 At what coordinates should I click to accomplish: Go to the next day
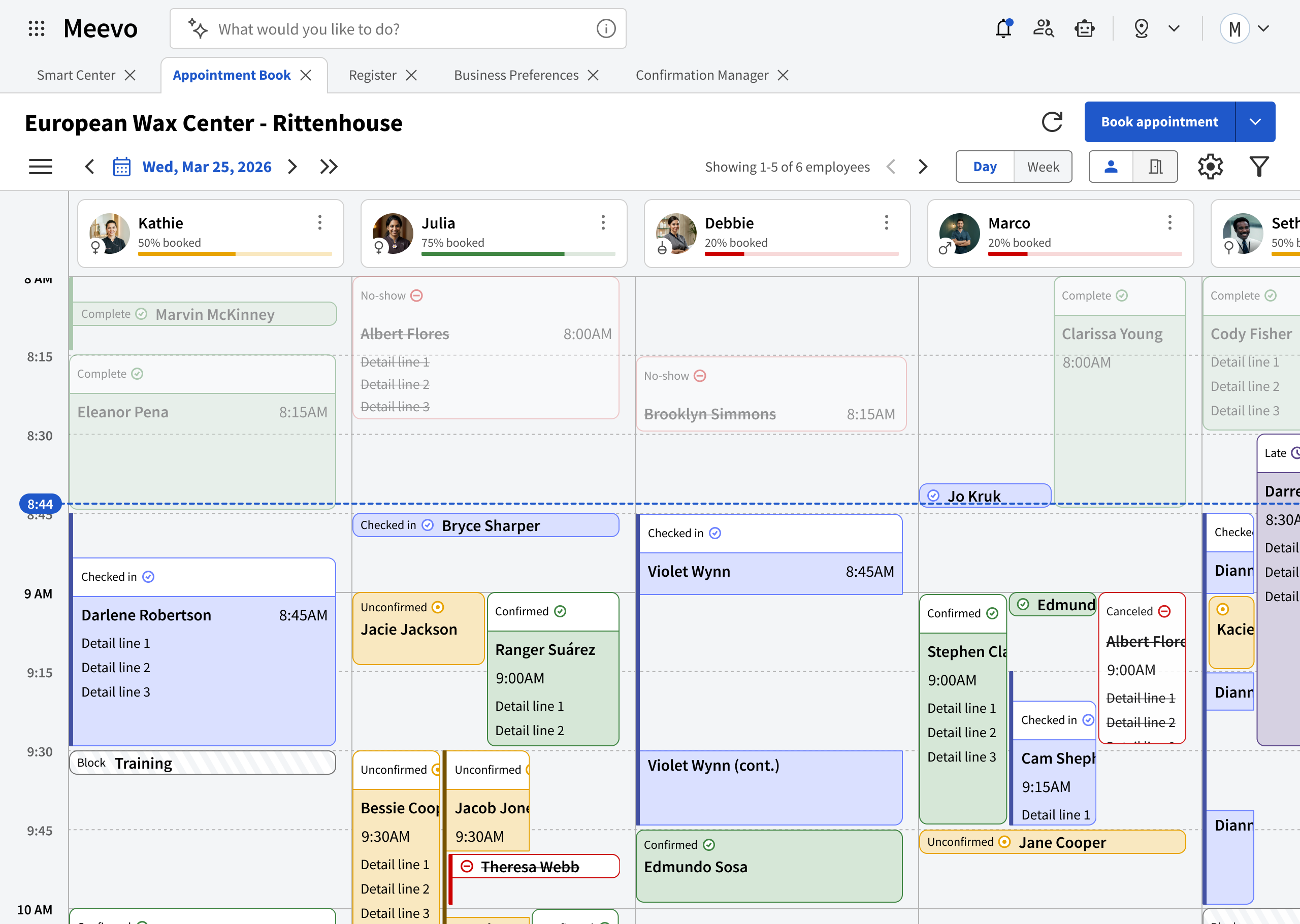tap(292, 167)
